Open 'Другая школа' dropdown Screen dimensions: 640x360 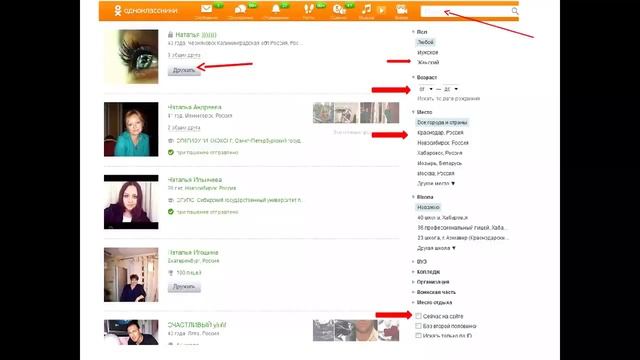pos(436,248)
